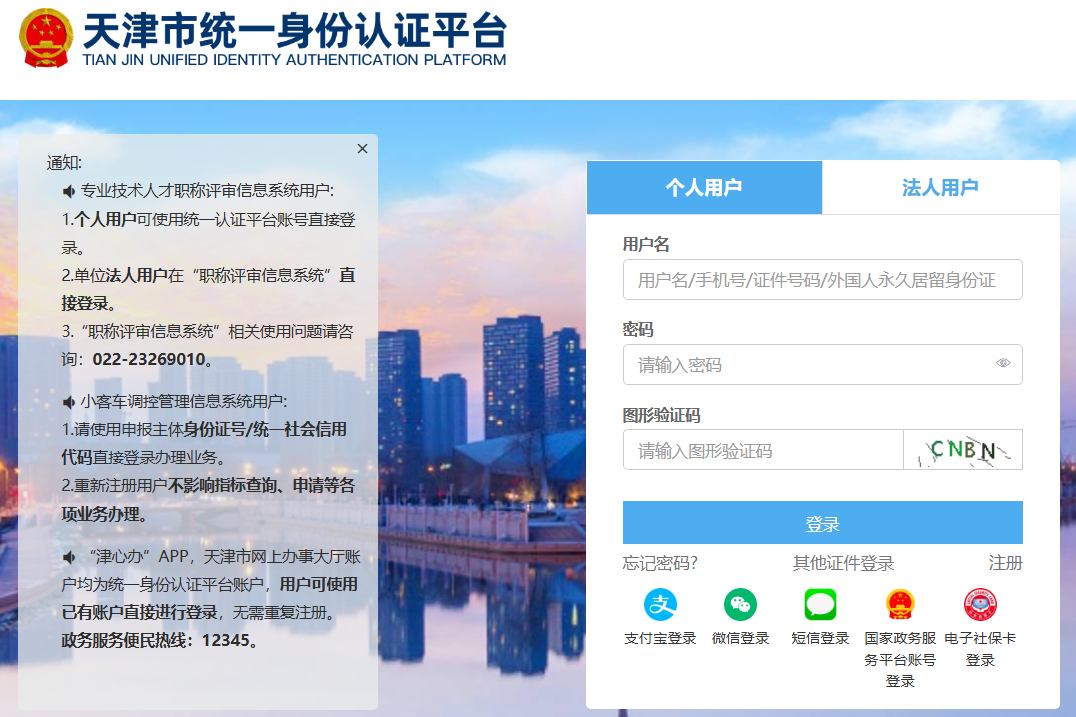
Task: Click the 用户名 field label
Action: click(x=646, y=244)
